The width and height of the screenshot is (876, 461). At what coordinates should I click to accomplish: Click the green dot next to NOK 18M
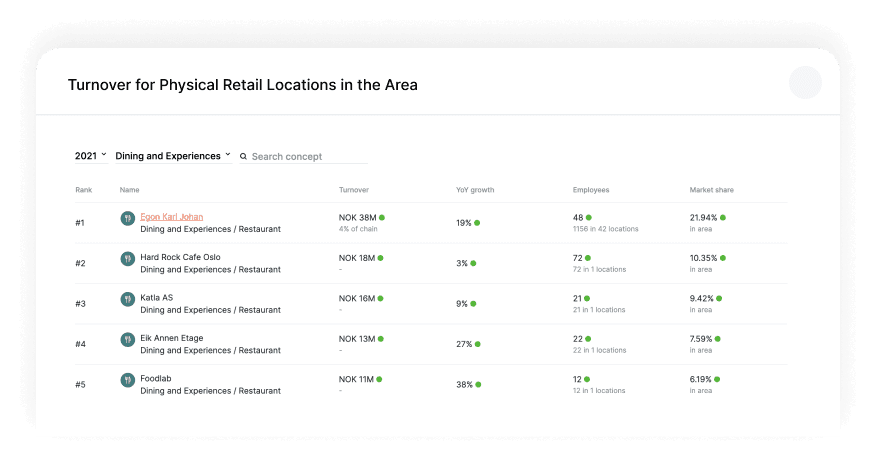[x=380, y=258]
